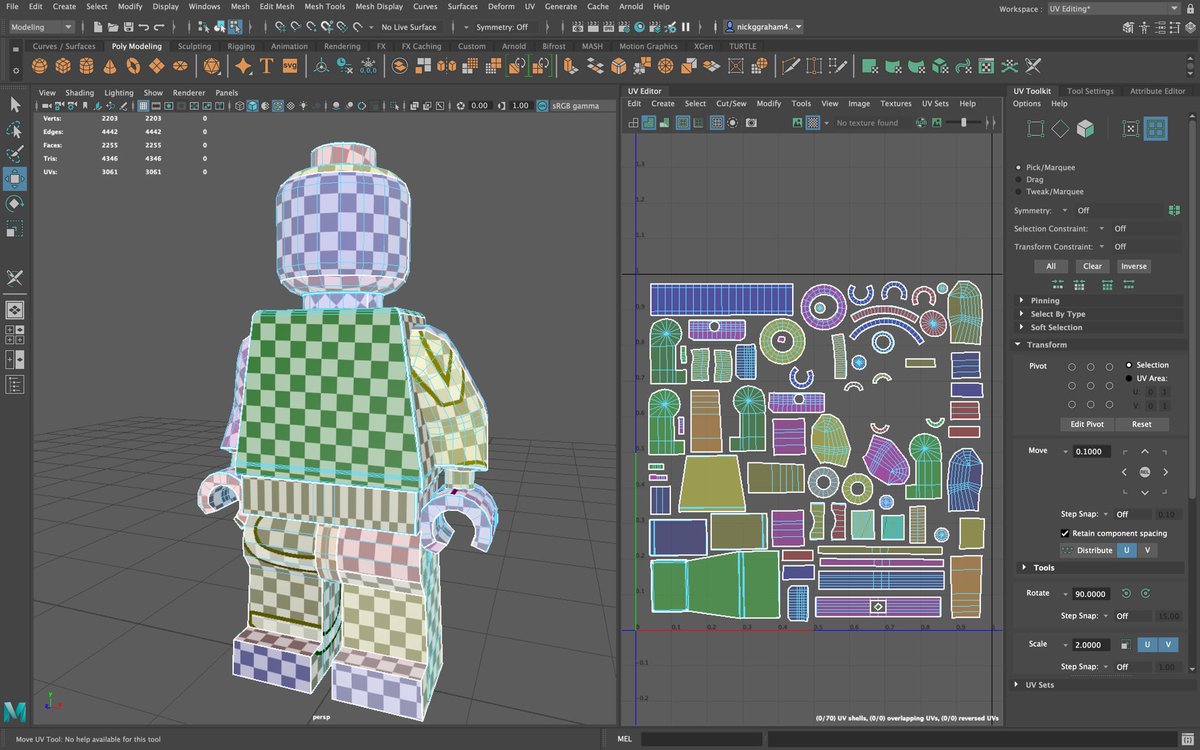The height and width of the screenshot is (750, 1200).
Task: Click the Move value field 0.1000
Action: [x=1090, y=451]
